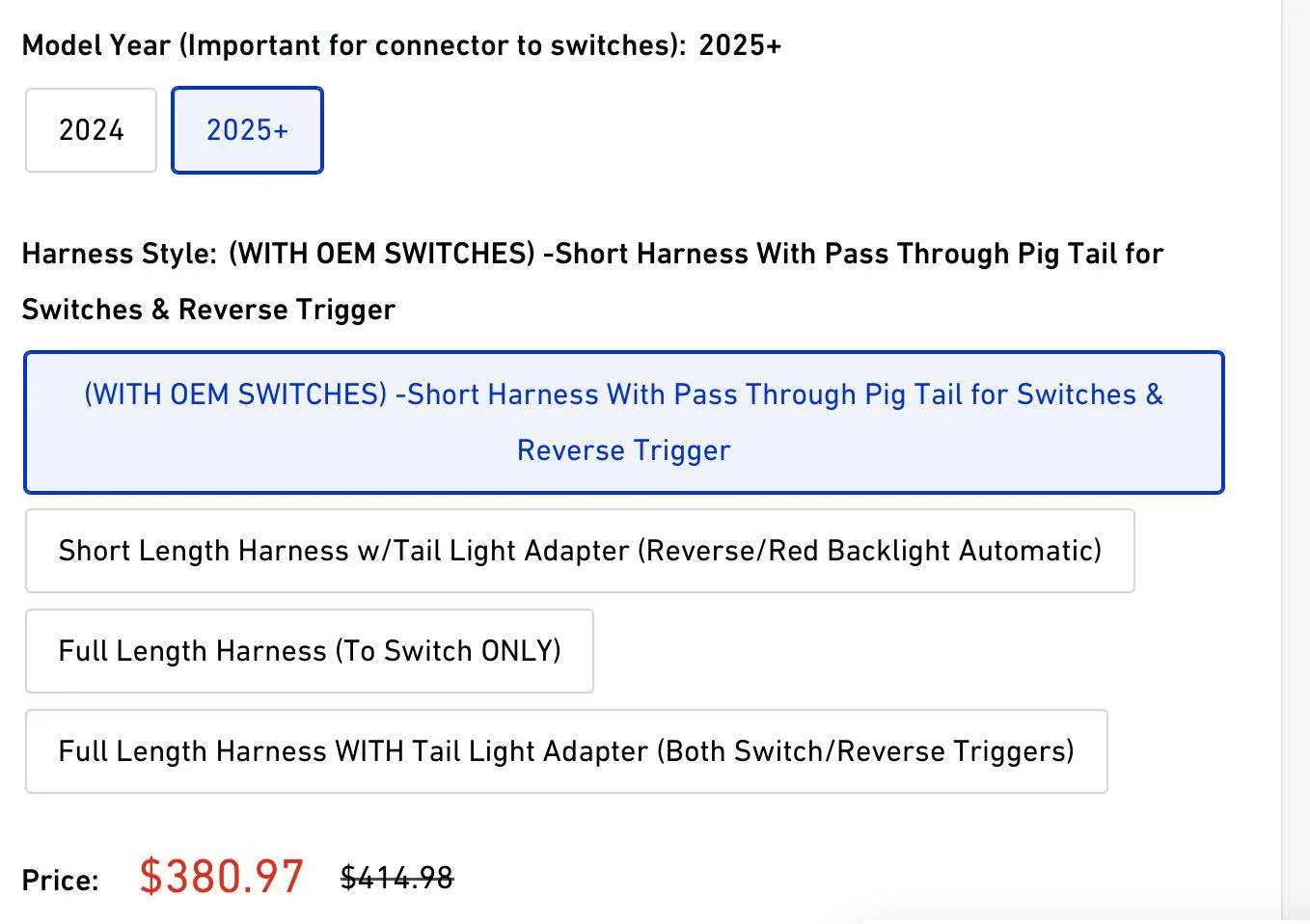
Task: Click the crossed-out $414.98 original price
Action: pos(396,878)
